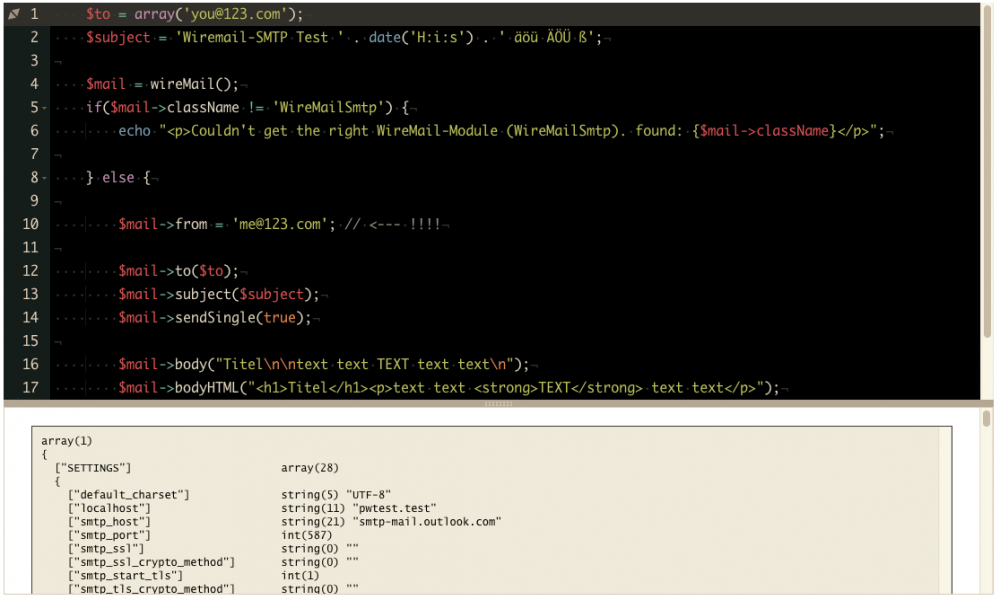
Task: Click the $subject variable on line 2
Action: [120, 37]
